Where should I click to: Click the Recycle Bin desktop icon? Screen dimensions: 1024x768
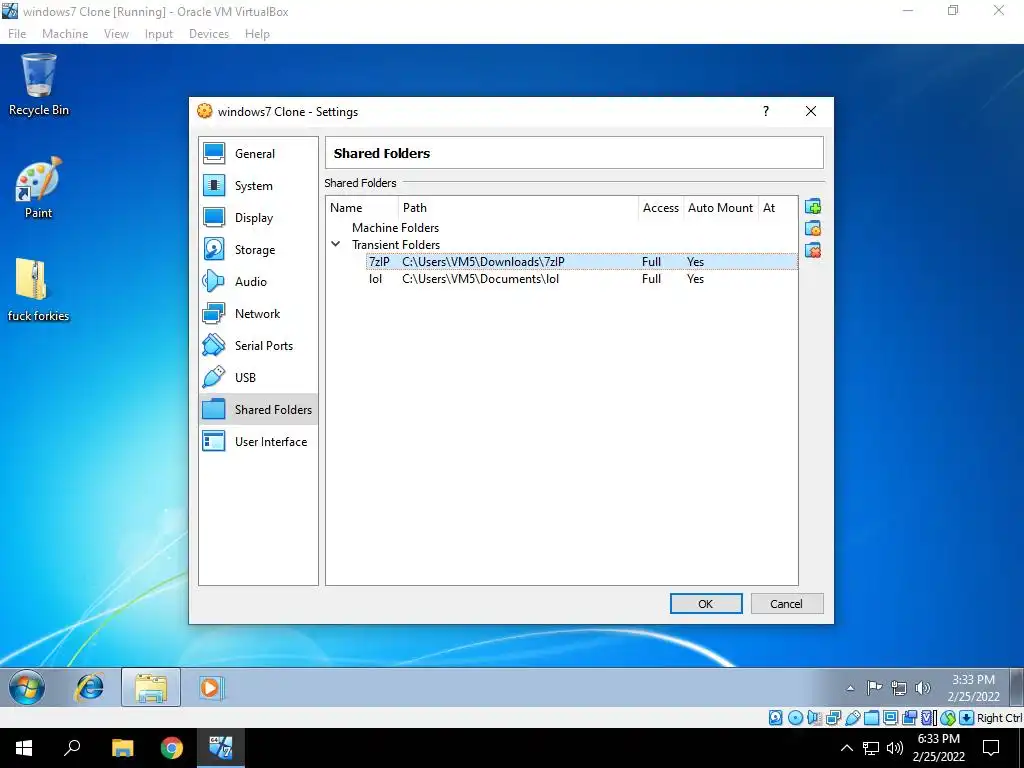39,85
